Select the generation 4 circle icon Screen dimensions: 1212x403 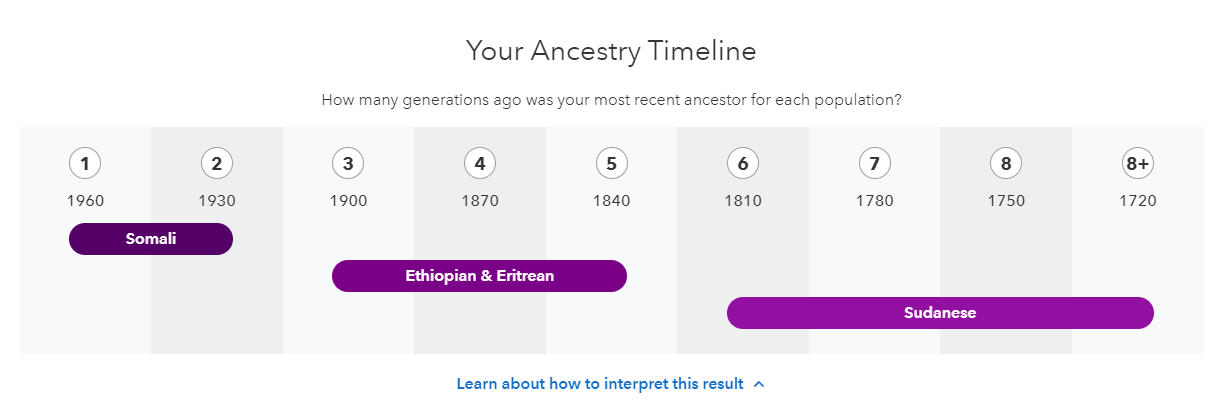480,163
